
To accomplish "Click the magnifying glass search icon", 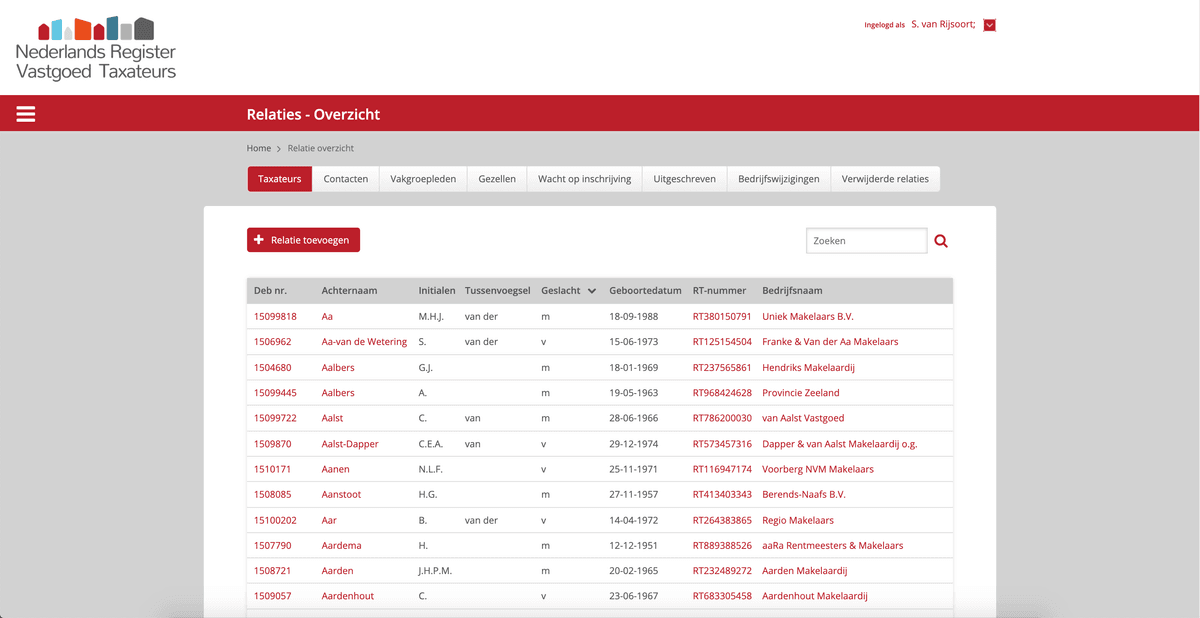I will point(941,241).
